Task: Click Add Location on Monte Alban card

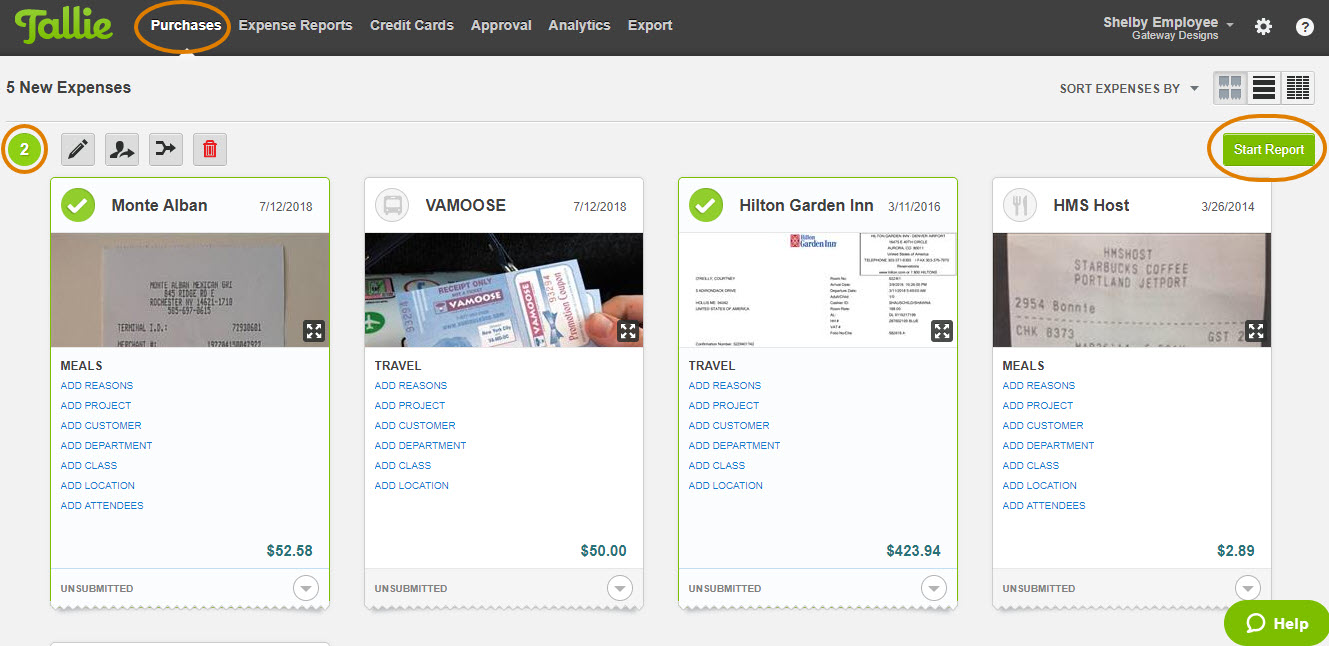Action: tap(97, 486)
